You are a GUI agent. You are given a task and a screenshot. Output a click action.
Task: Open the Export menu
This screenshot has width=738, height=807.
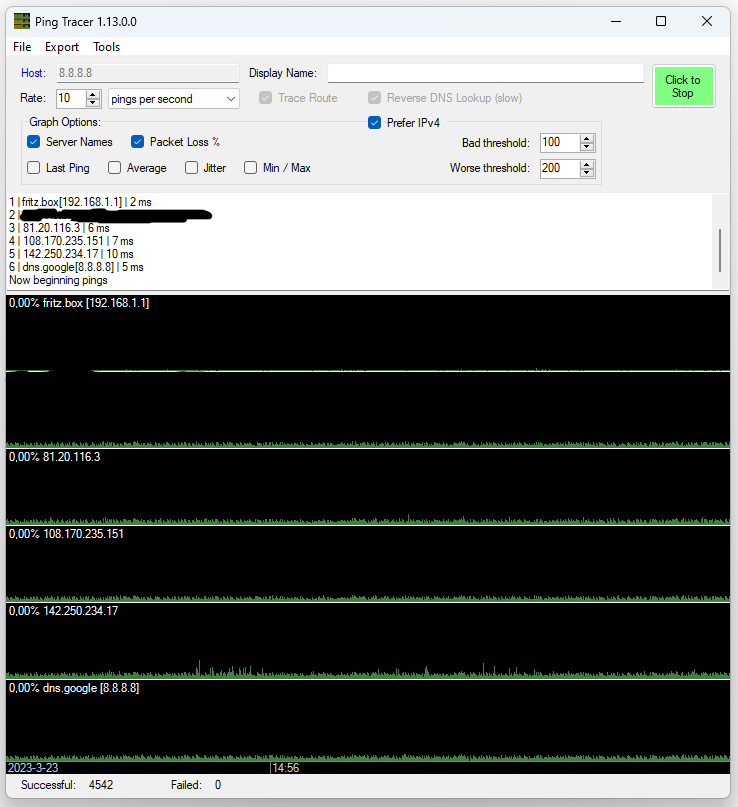pyautogui.click(x=62, y=47)
